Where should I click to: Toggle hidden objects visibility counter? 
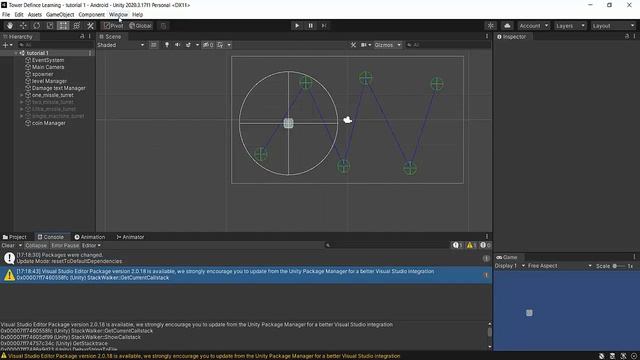pyautogui.click(x=208, y=45)
